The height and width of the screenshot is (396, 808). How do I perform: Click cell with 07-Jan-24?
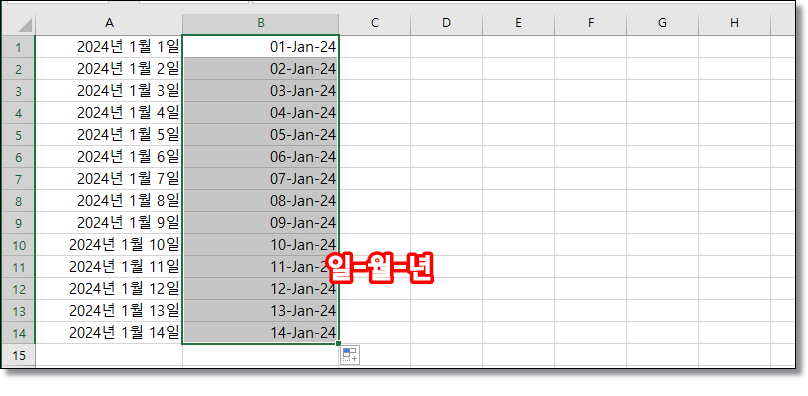tap(261, 179)
